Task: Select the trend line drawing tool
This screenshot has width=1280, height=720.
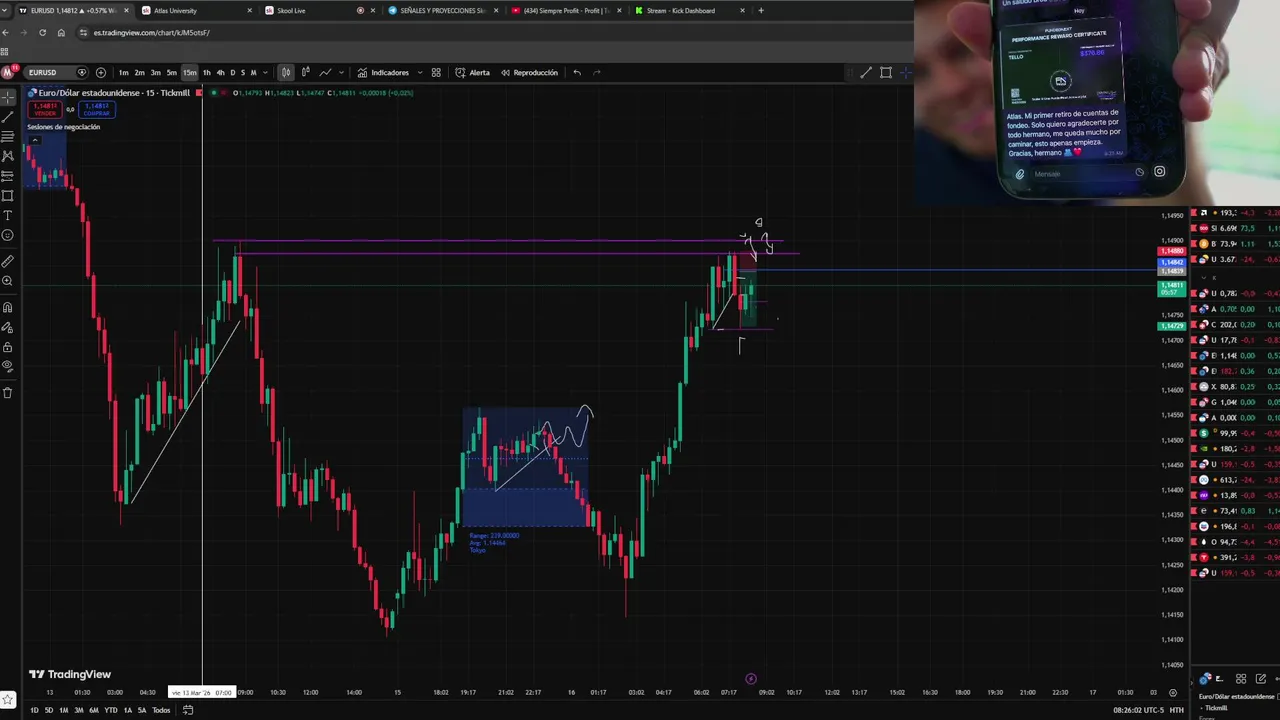Action: [7, 117]
